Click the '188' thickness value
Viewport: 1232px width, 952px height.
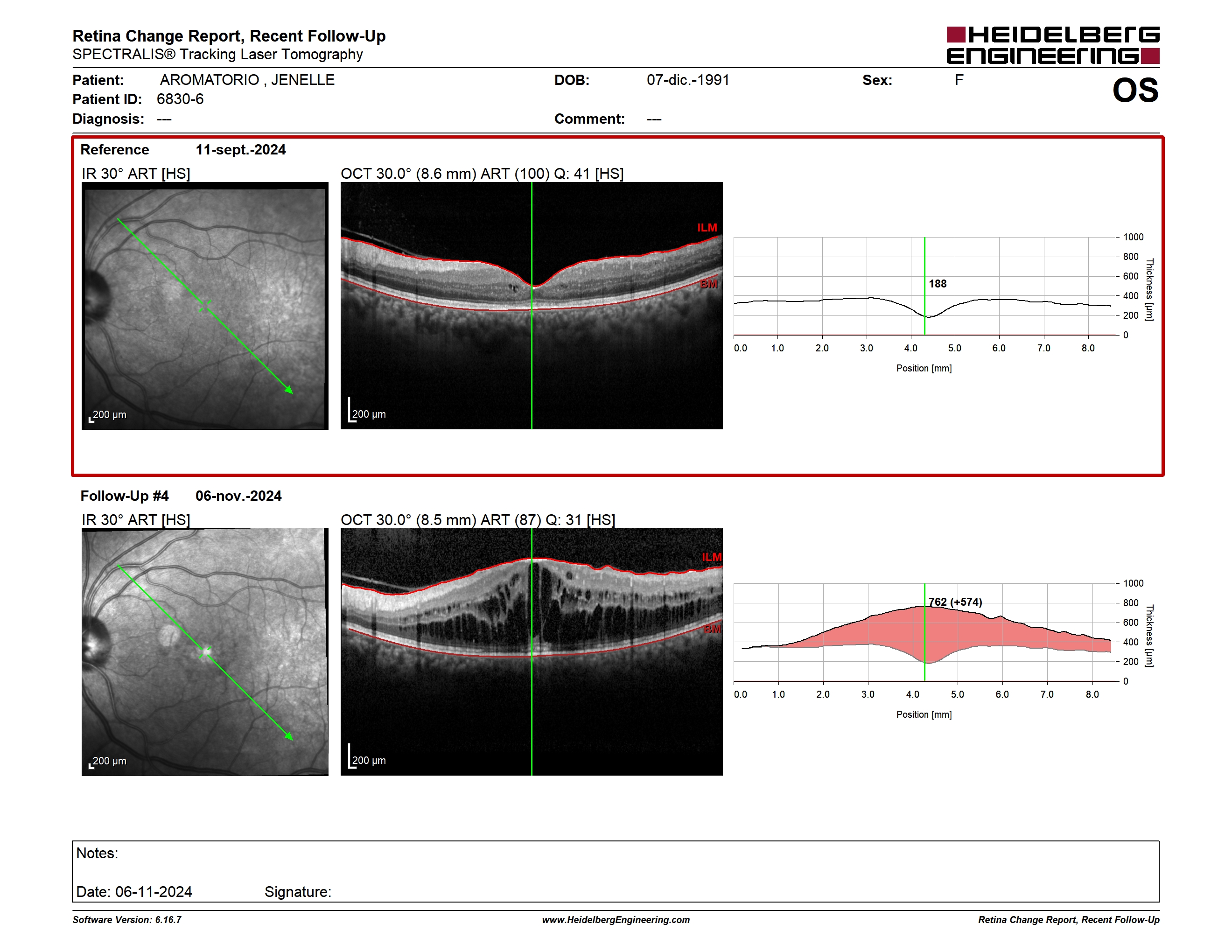tap(938, 284)
